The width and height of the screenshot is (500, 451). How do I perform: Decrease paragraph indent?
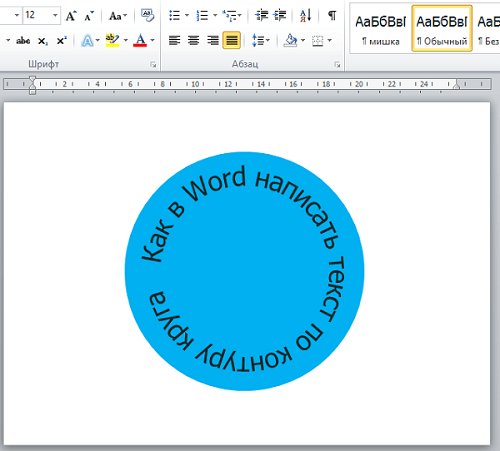pyautogui.click(x=261, y=15)
